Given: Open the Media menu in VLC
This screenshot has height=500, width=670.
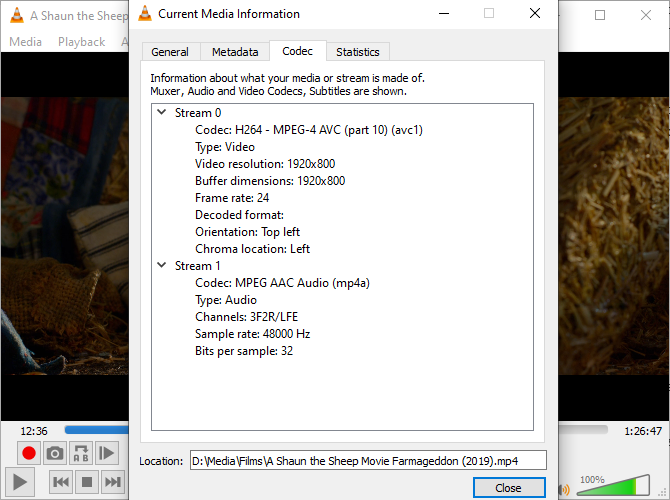Looking at the screenshot, I should coord(26,42).
